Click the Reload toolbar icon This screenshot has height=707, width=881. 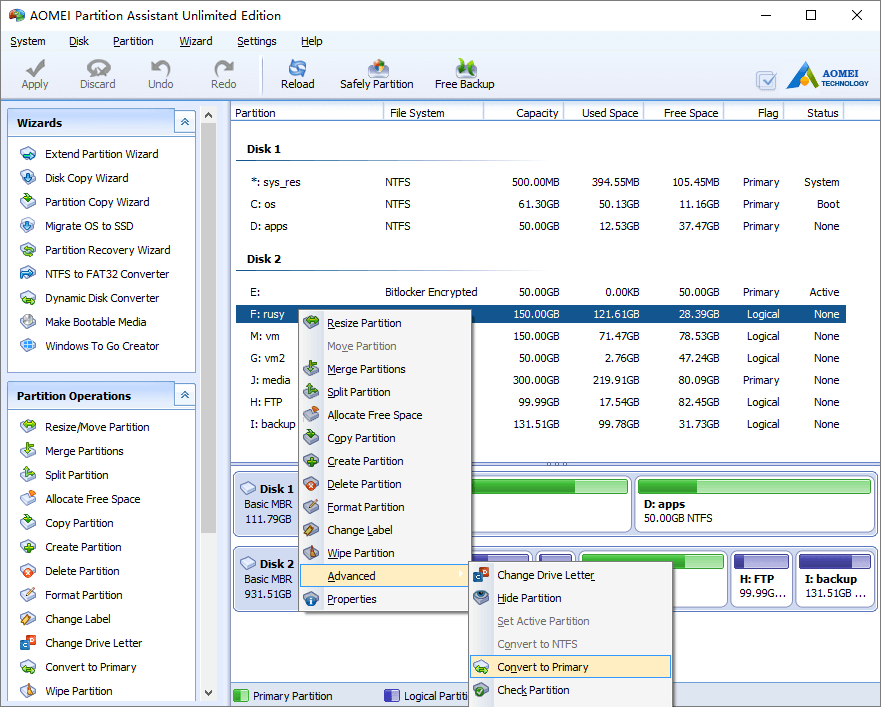click(x=297, y=74)
